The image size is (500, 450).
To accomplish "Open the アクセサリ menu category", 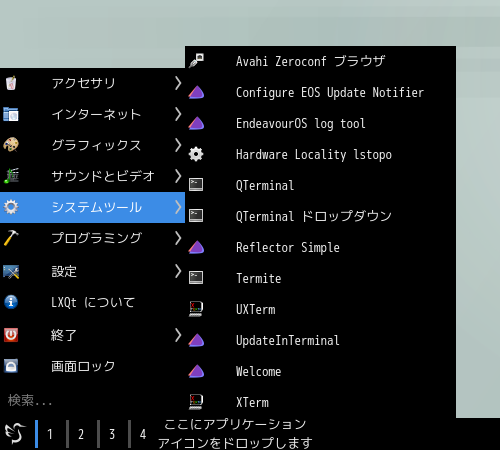I will coord(92,83).
